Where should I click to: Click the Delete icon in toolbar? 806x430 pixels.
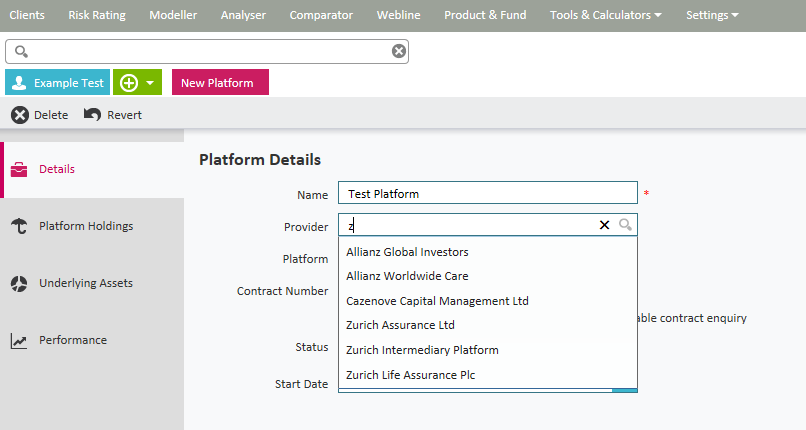tap(20, 115)
